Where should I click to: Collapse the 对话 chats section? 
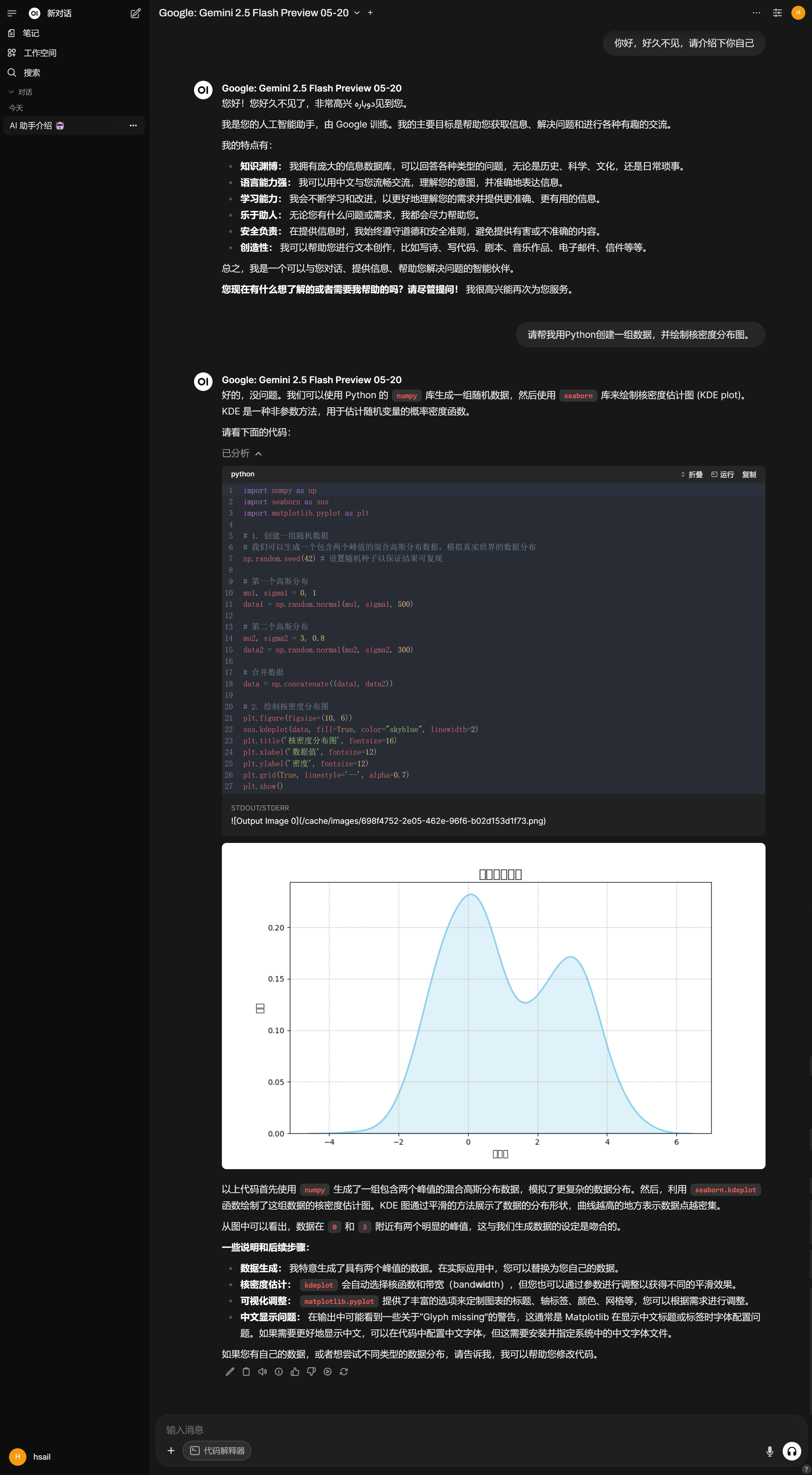point(21,91)
